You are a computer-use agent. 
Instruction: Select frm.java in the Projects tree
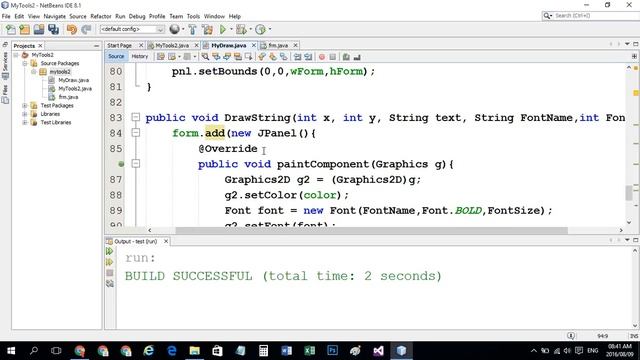pyautogui.click(x=68, y=97)
